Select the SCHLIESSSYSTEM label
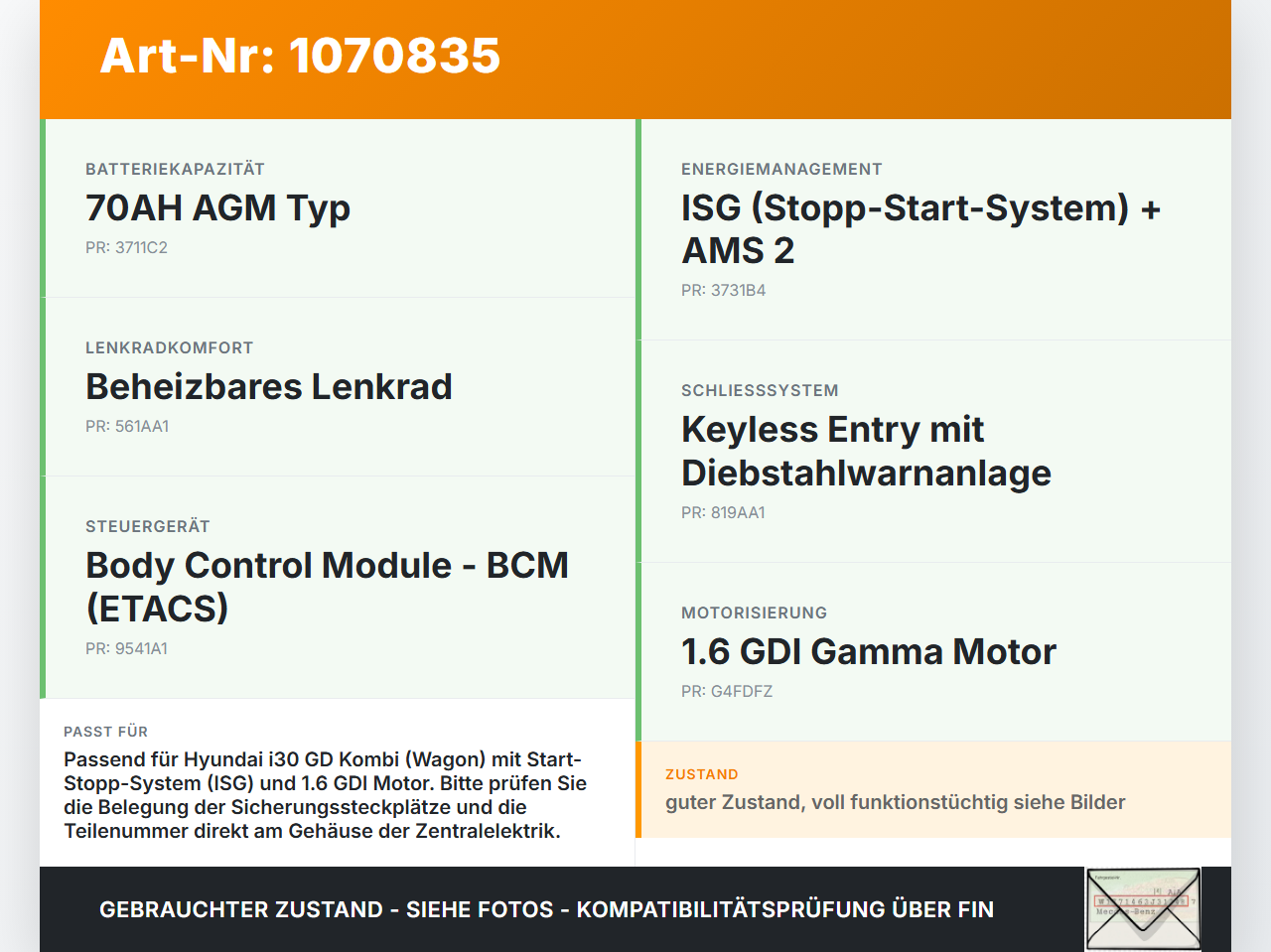 point(760,390)
